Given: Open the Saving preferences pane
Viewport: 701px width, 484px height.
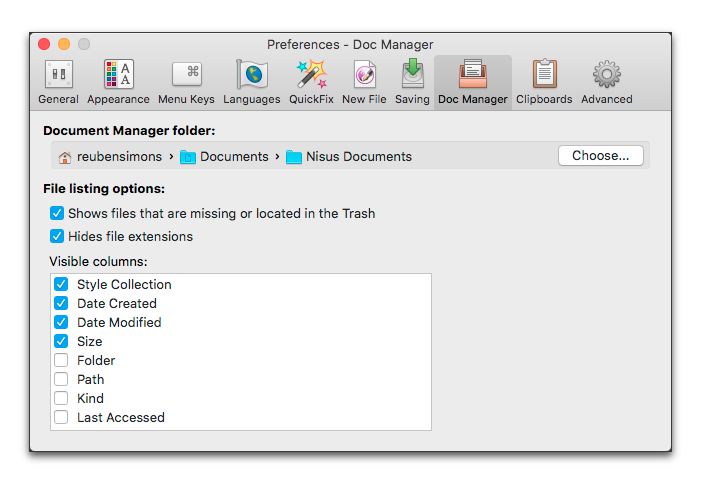Looking at the screenshot, I should 412,82.
